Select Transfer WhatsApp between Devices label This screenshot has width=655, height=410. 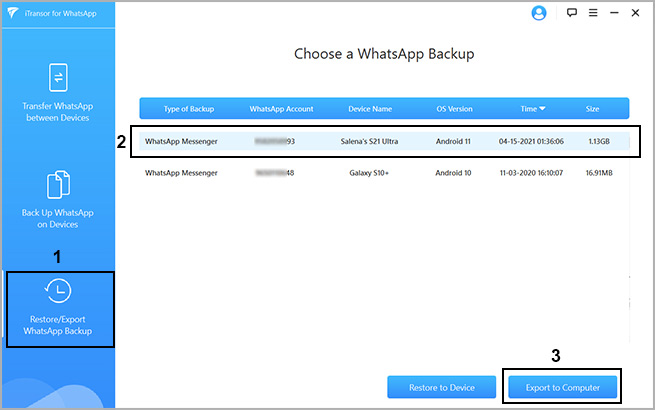pos(57,112)
